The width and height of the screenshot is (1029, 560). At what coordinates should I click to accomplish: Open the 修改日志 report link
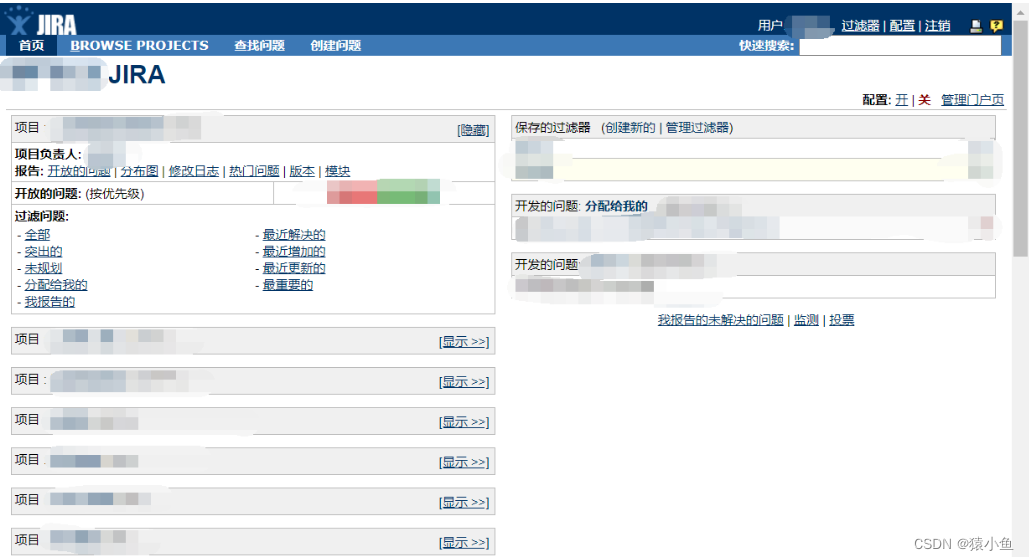pos(194,171)
